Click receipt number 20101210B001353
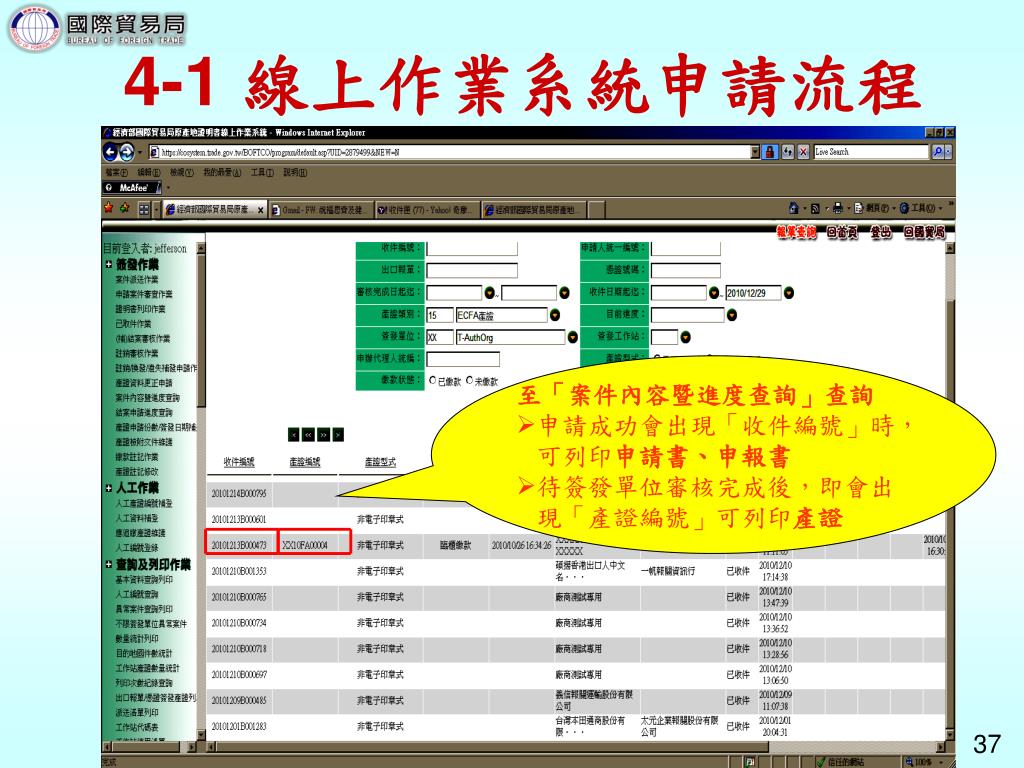The image size is (1024, 768). click(x=239, y=571)
